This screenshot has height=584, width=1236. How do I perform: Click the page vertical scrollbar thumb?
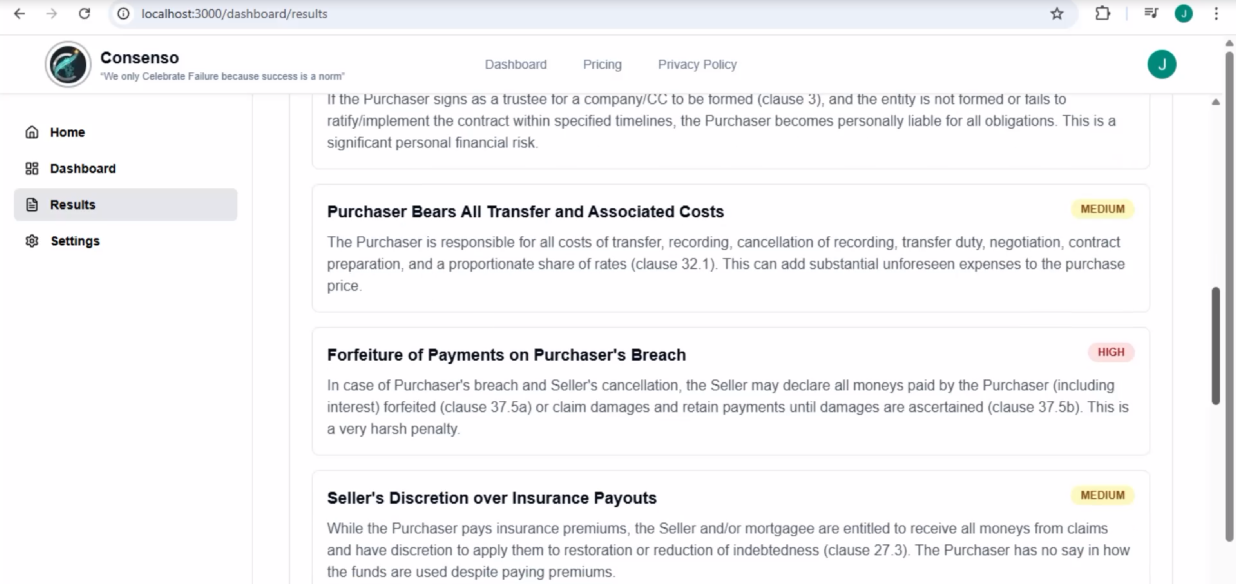pos(1216,345)
